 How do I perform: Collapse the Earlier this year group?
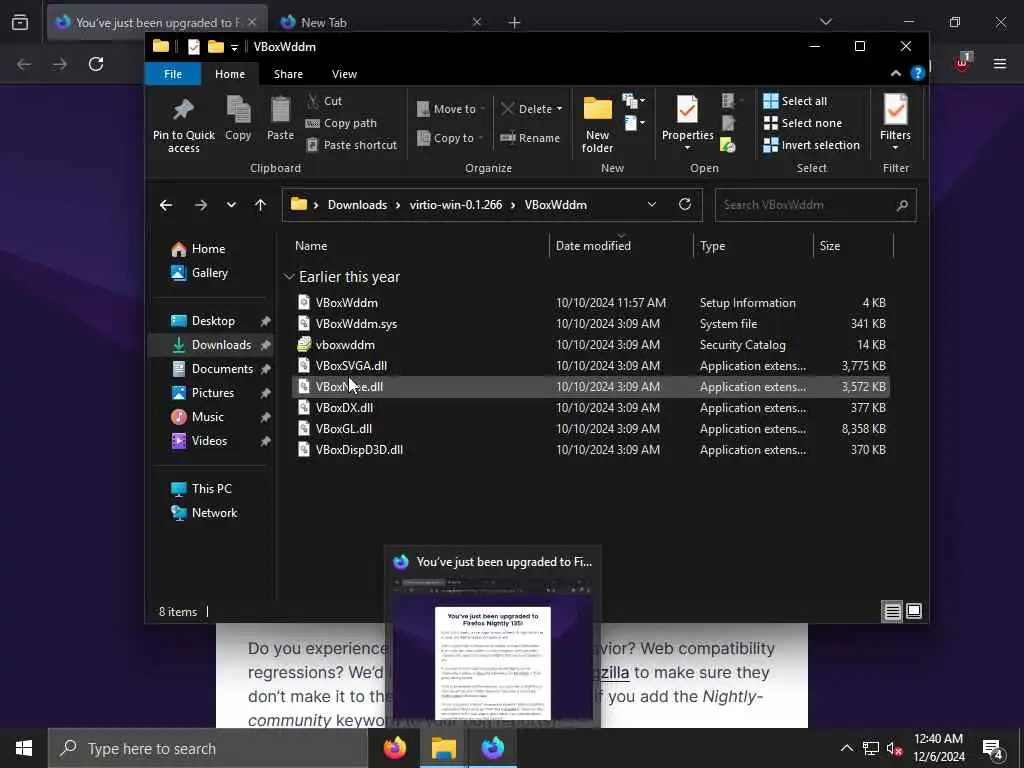coord(289,277)
